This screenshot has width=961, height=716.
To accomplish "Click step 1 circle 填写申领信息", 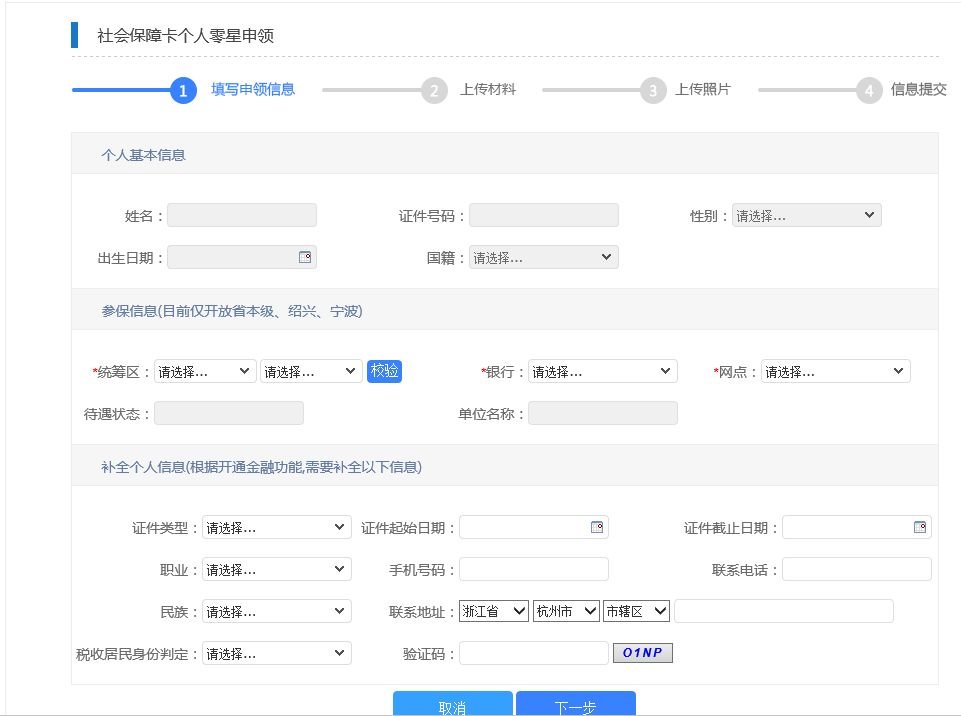I will pyautogui.click(x=182, y=91).
